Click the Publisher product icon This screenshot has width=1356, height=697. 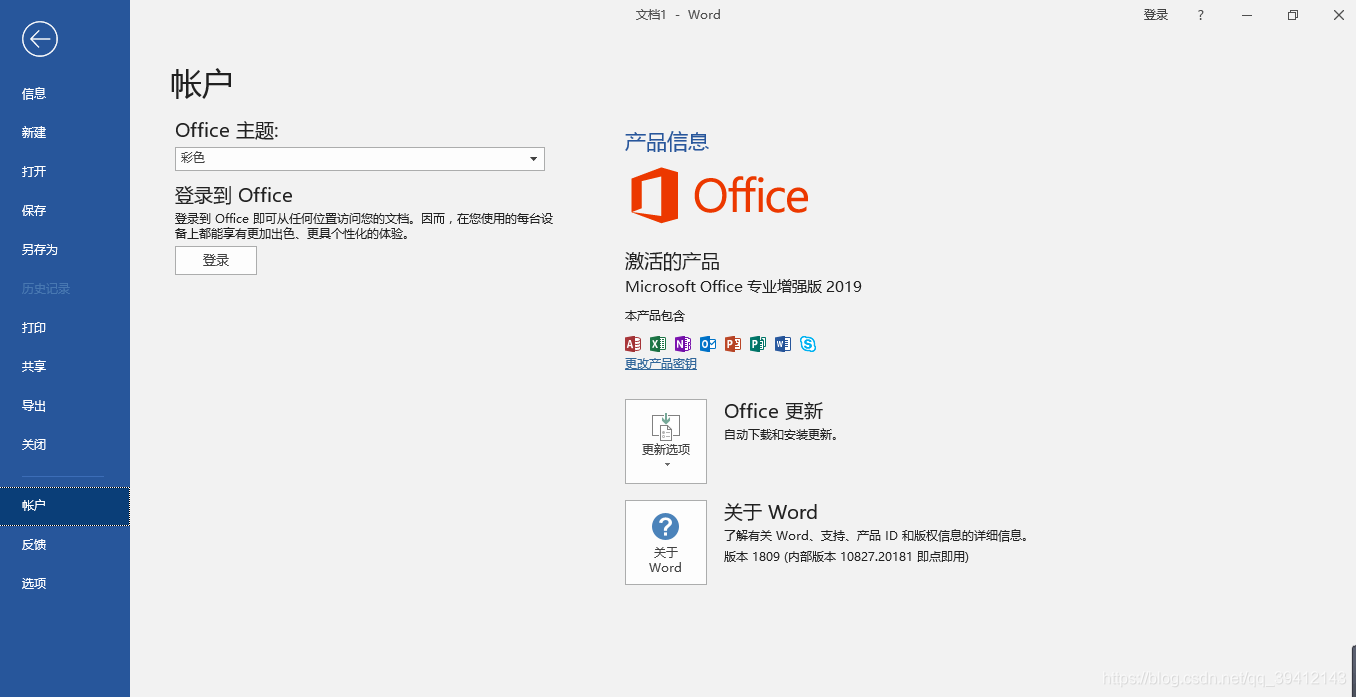tap(758, 344)
